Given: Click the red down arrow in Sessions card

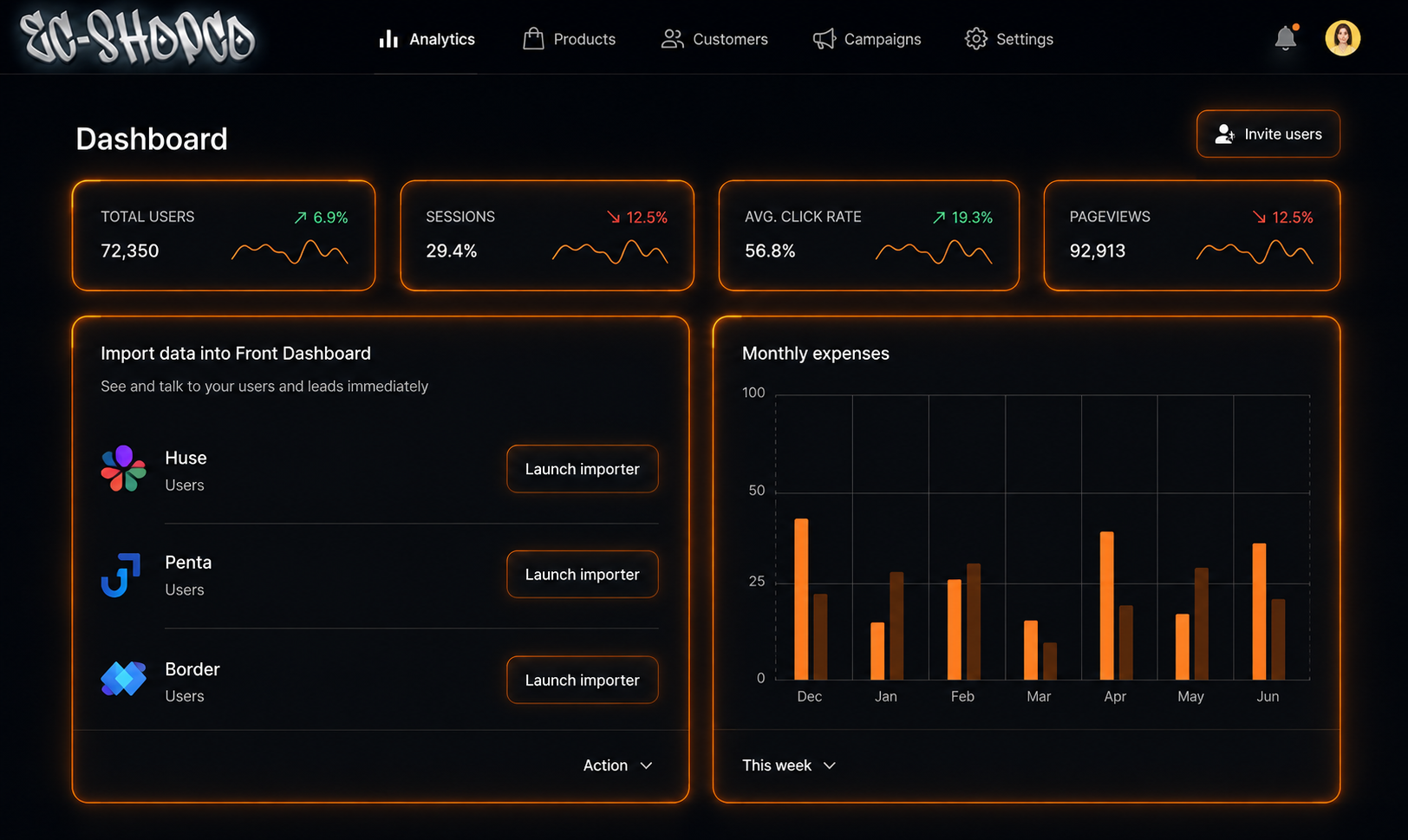Looking at the screenshot, I should [x=613, y=218].
